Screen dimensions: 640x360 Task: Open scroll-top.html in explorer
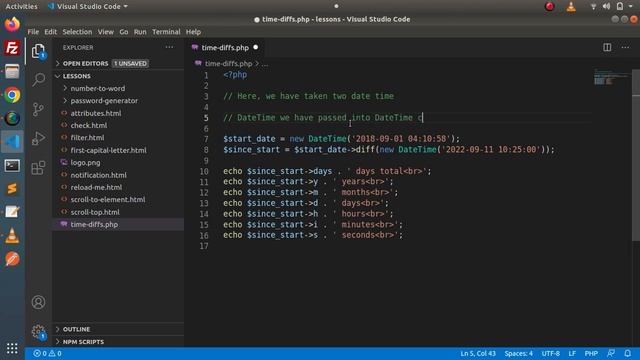click(95, 212)
